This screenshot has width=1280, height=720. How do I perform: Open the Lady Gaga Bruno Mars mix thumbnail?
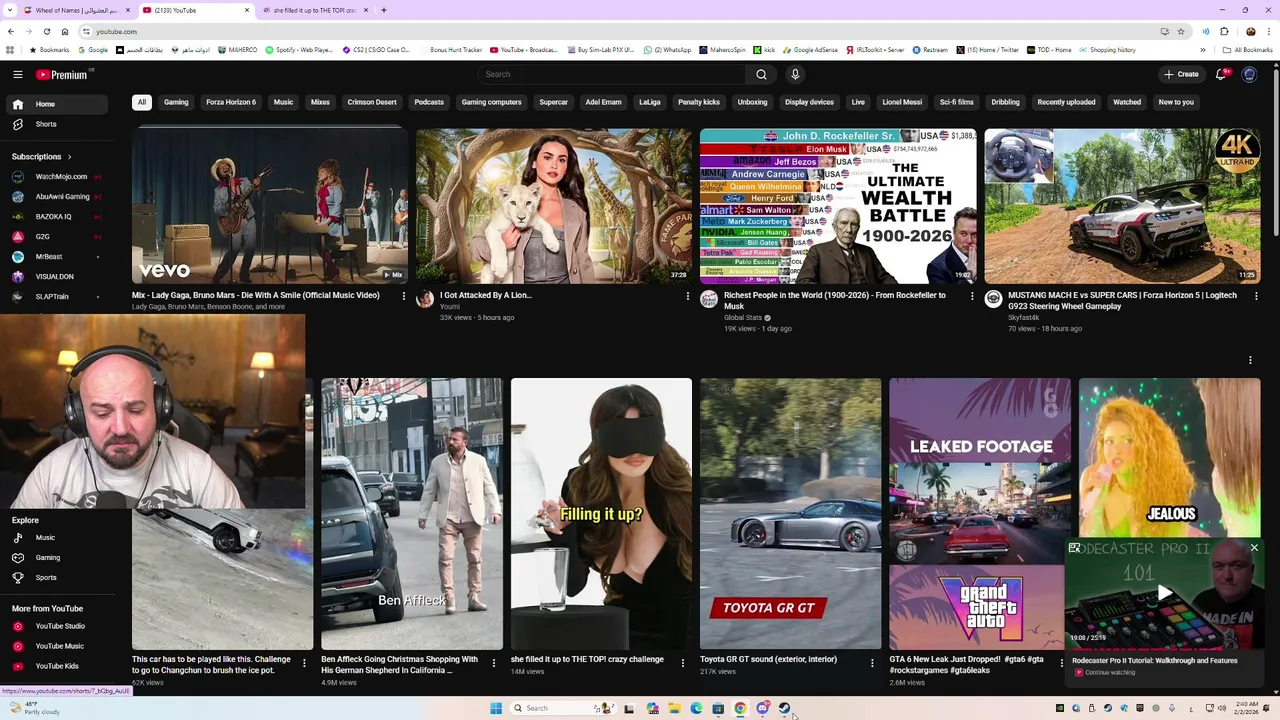pyautogui.click(x=270, y=206)
